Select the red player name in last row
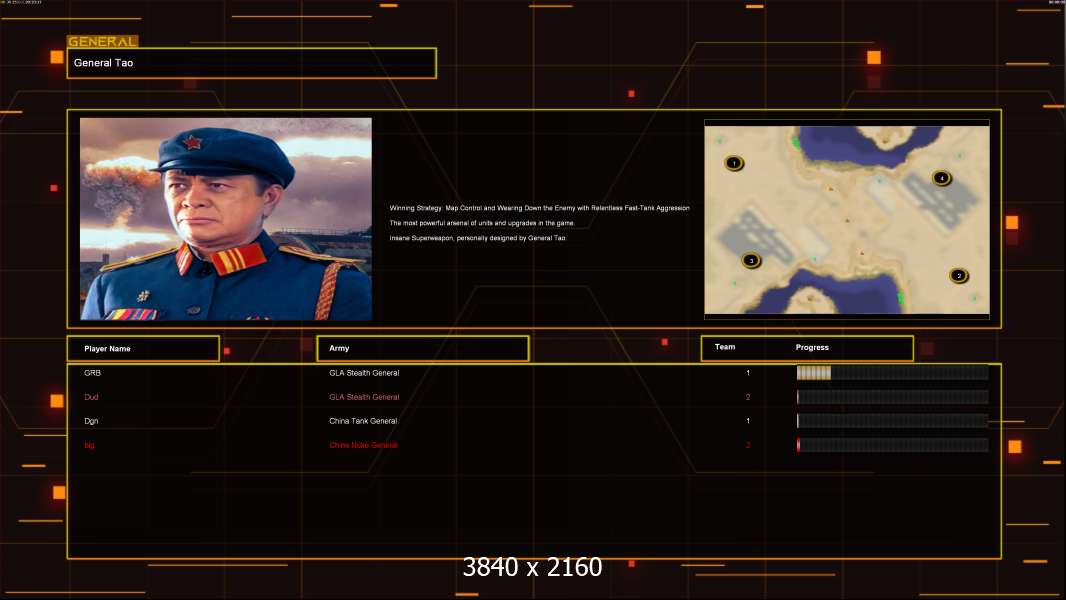The height and width of the screenshot is (600, 1066). [x=89, y=445]
